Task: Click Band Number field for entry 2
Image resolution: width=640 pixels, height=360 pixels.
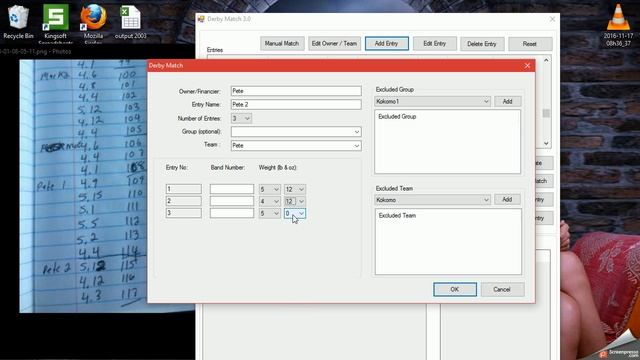Action: pyautogui.click(x=232, y=201)
